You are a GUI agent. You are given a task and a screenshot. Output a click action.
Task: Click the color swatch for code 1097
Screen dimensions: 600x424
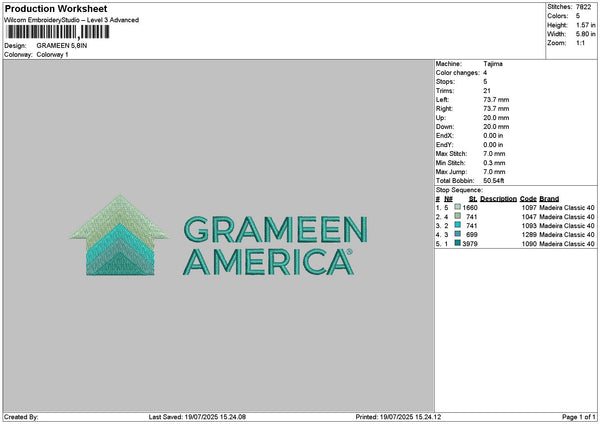coord(457,207)
